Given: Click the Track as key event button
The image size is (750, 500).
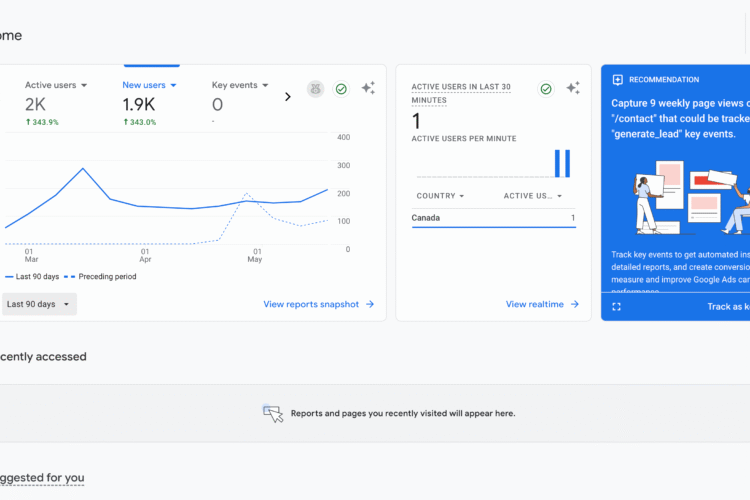Looking at the screenshot, I should (x=727, y=307).
